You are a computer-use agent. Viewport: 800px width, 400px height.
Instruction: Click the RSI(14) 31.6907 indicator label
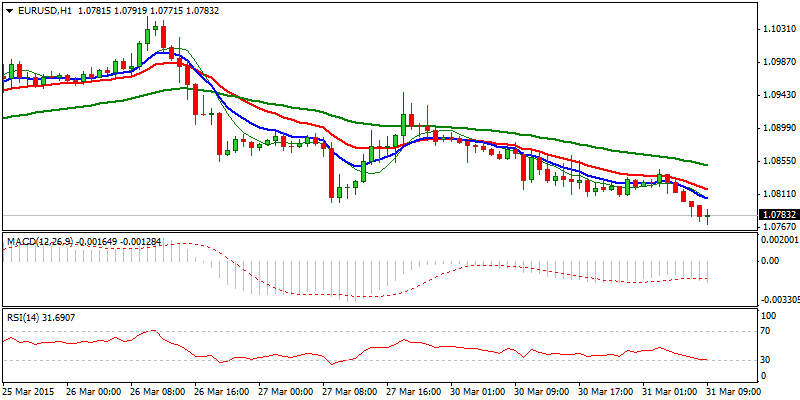[43, 317]
